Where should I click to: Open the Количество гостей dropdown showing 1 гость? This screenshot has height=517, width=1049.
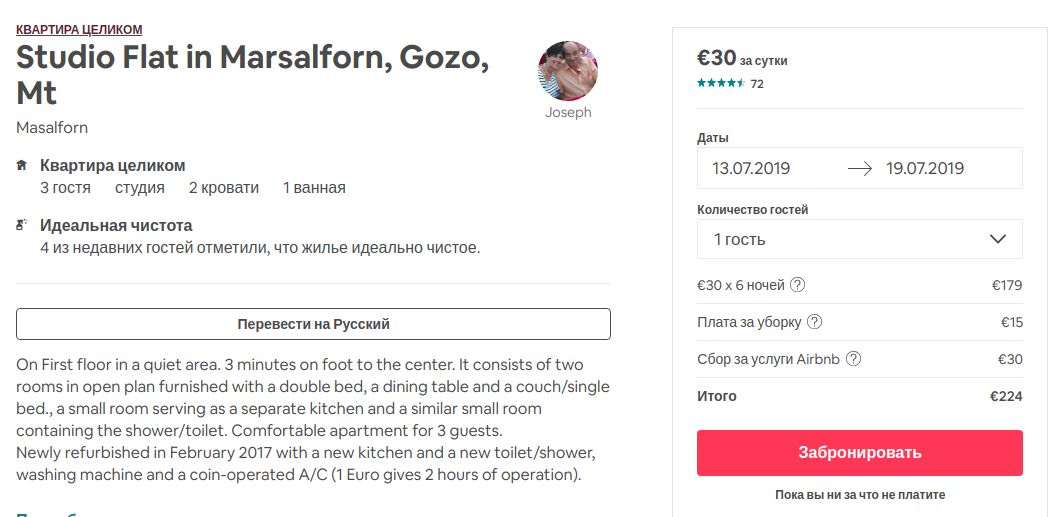859,239
